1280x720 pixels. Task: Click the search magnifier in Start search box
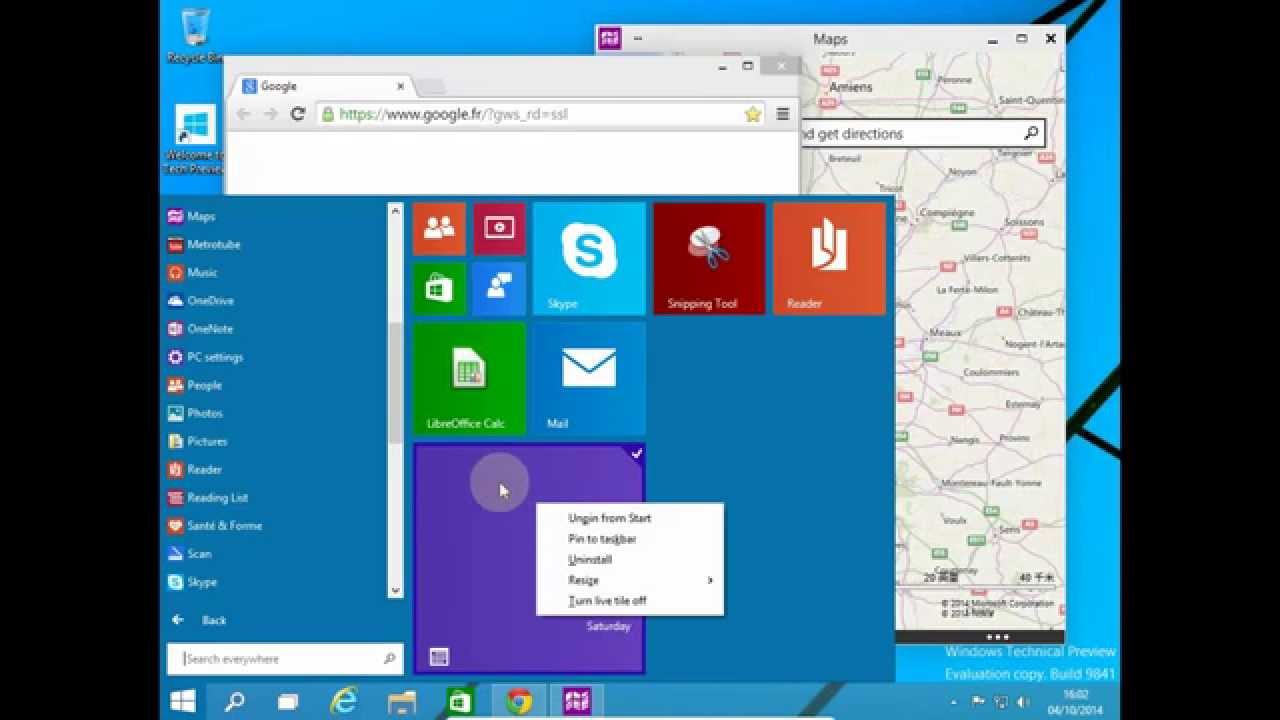pyautogui.click(x=389, y=659)
